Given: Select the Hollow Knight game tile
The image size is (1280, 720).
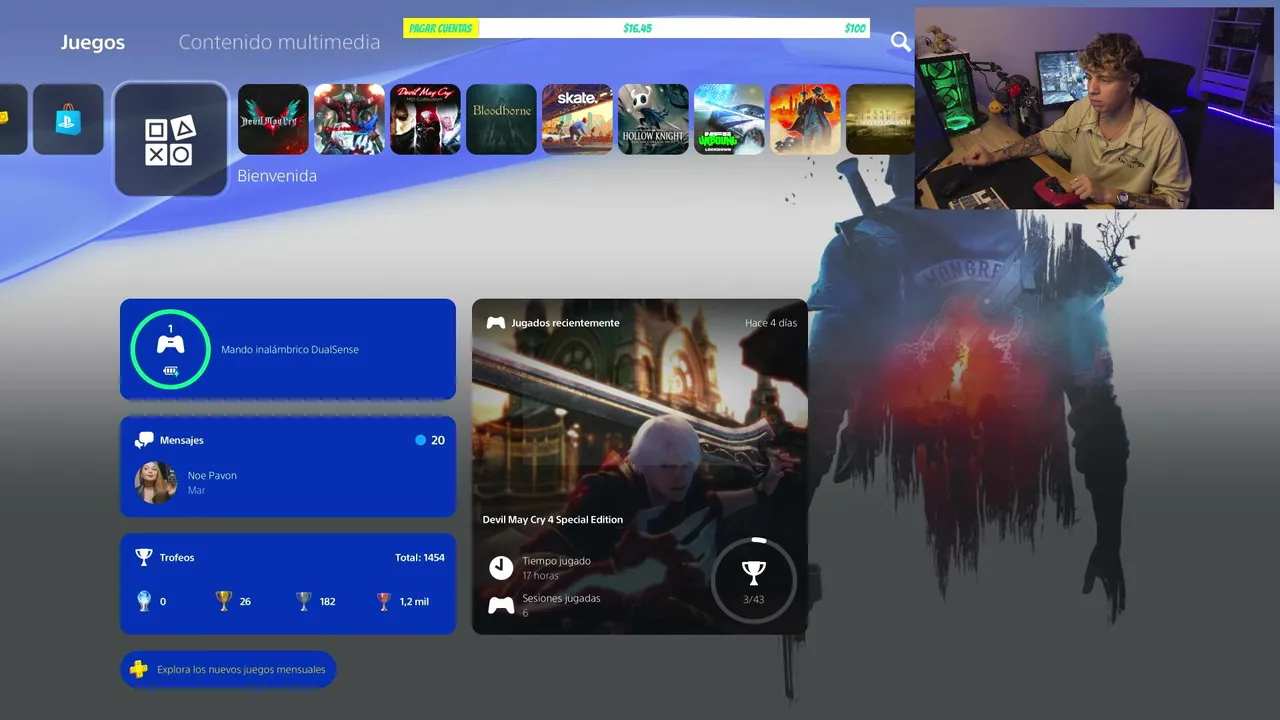Looking at the screenshot, I should (653, 119).
